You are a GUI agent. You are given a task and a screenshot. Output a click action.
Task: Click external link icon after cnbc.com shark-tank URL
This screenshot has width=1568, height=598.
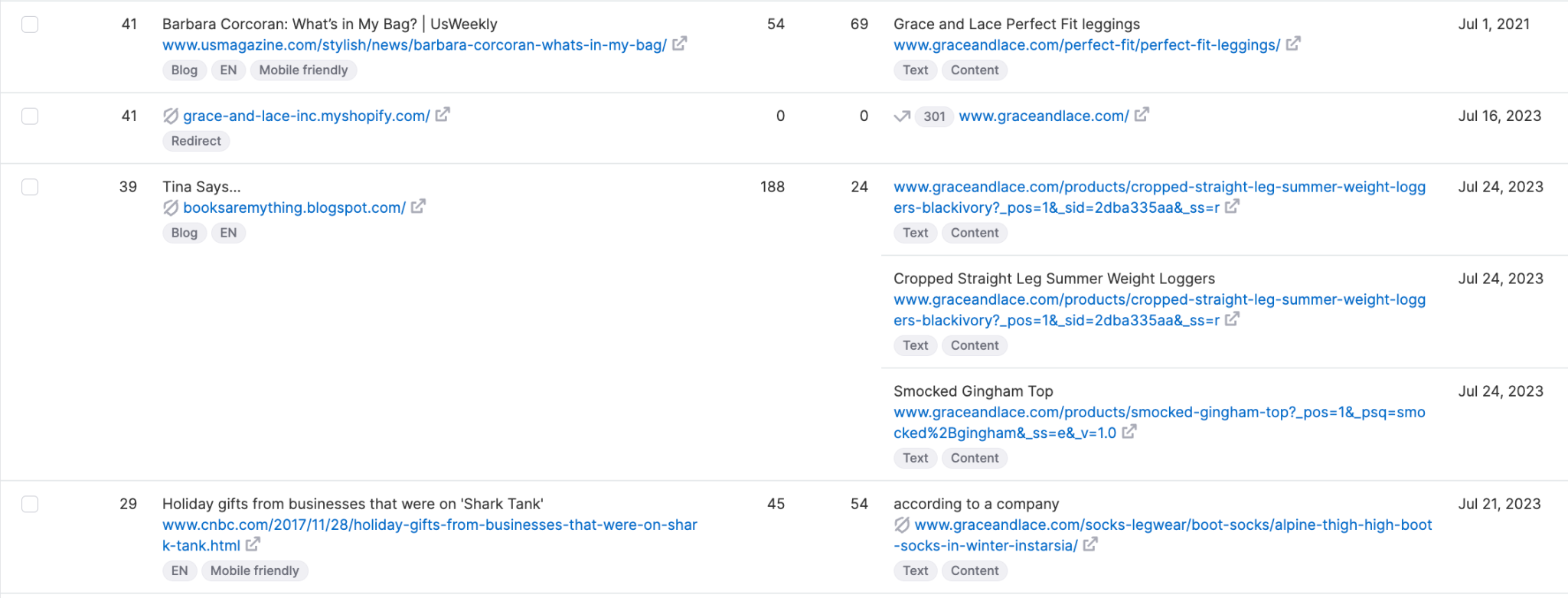[x=253, y=544]
